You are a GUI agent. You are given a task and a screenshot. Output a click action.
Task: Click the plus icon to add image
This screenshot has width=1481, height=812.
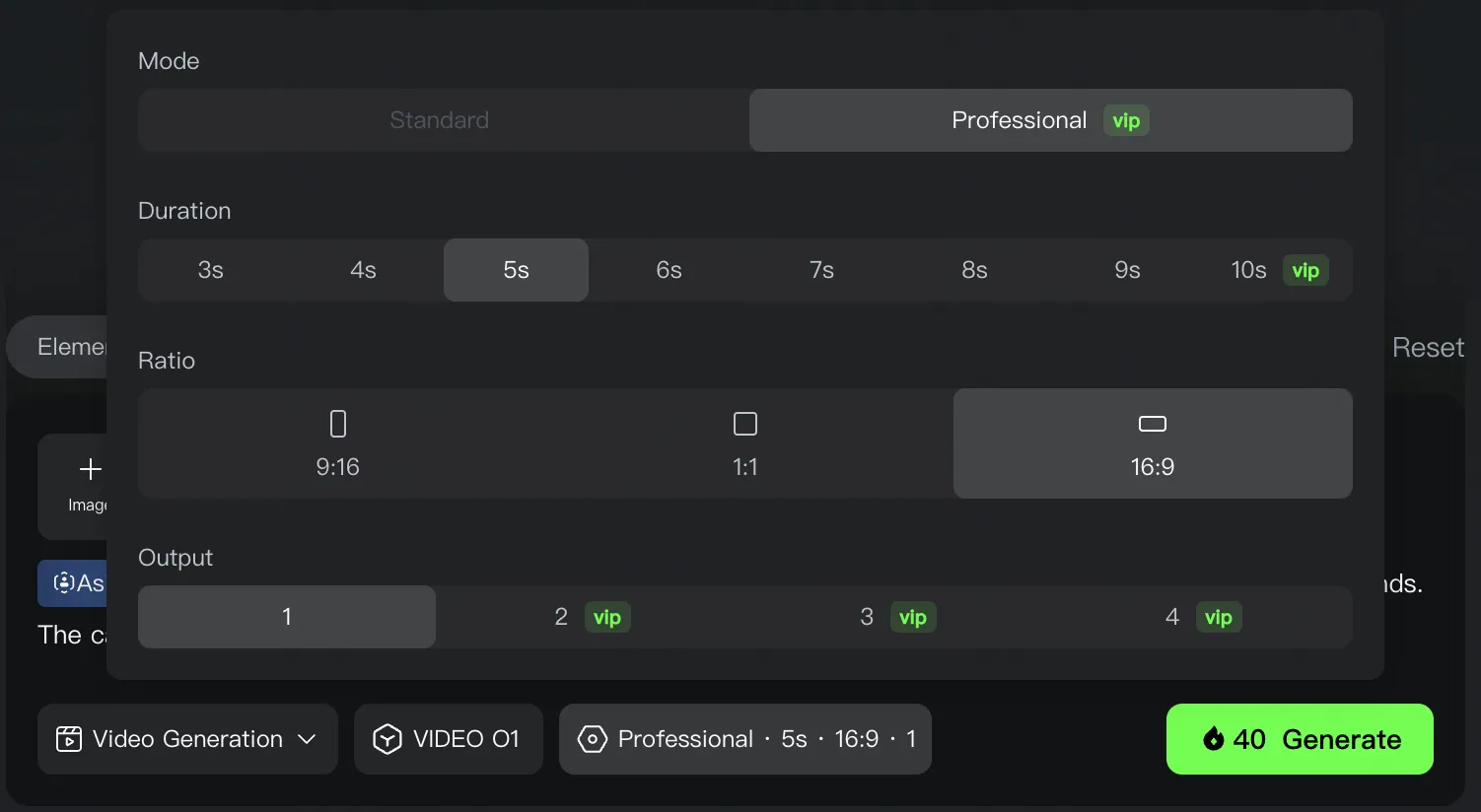(x=90, y=469)
